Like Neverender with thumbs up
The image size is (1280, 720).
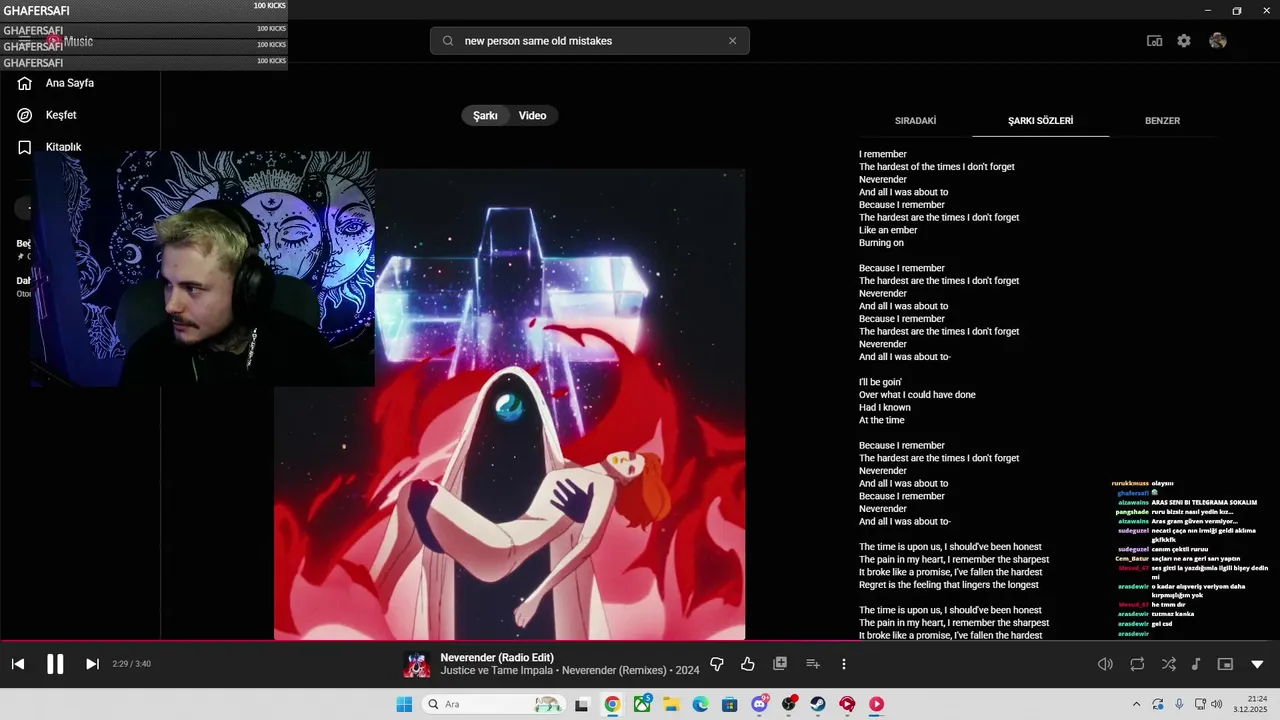pos(748,664)
